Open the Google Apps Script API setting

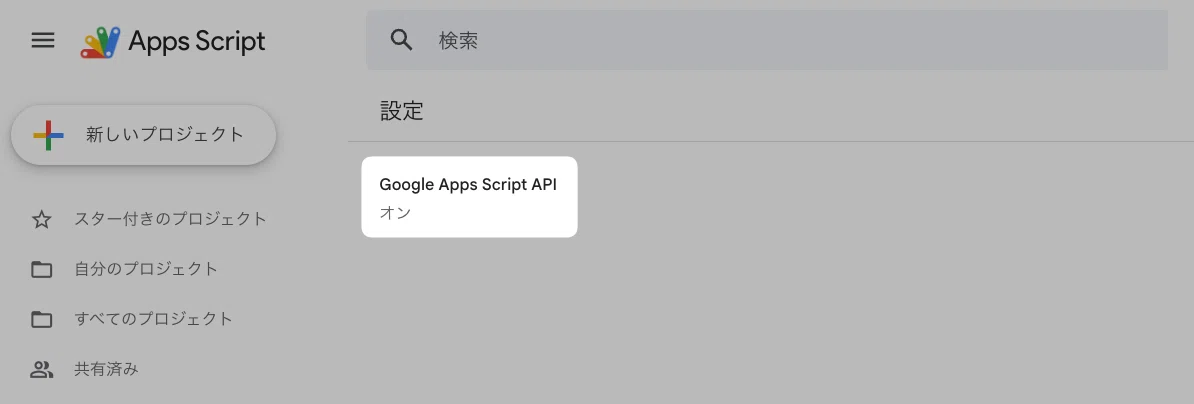pos(469,197)
